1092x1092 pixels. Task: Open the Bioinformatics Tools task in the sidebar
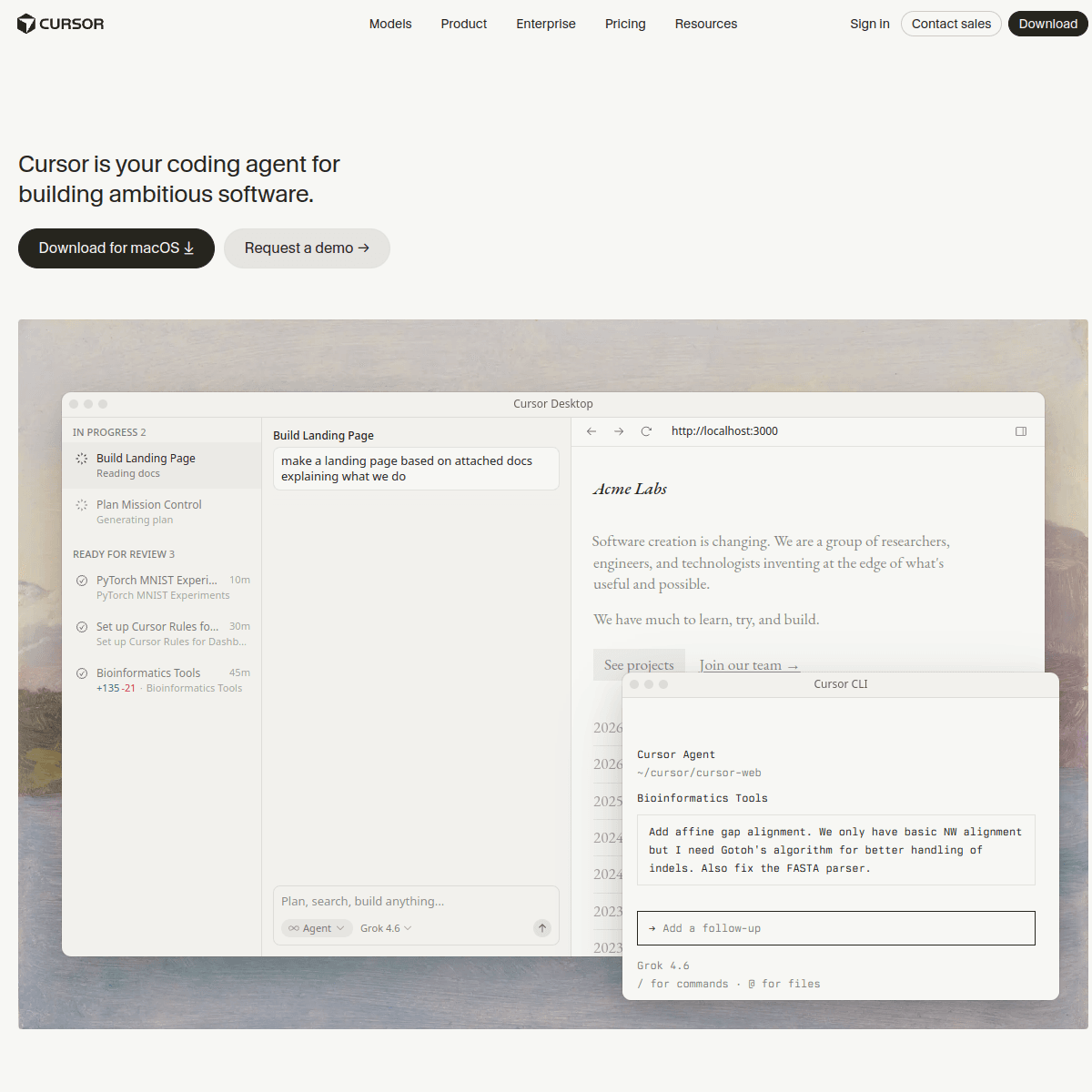coord(162,680)
